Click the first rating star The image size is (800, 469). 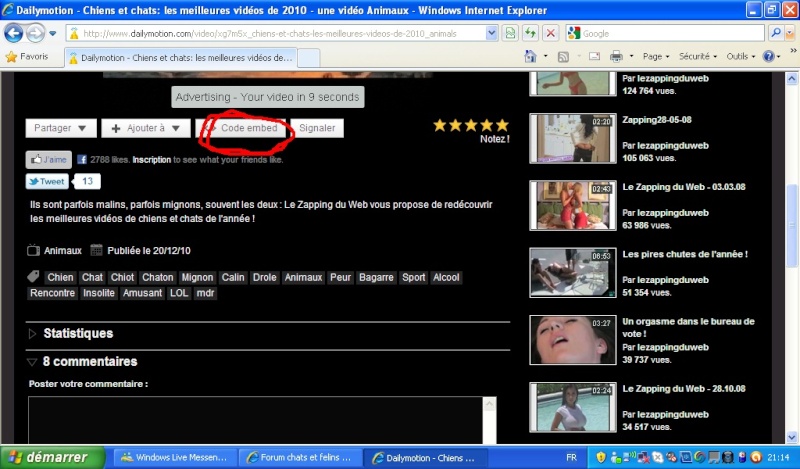click(440, 125)
